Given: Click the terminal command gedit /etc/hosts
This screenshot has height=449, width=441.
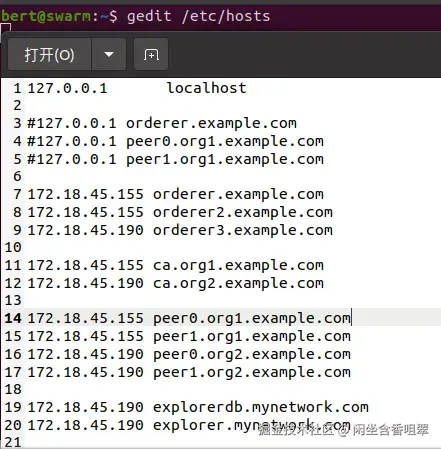Looking at the screenshot, I should point(199,16).
